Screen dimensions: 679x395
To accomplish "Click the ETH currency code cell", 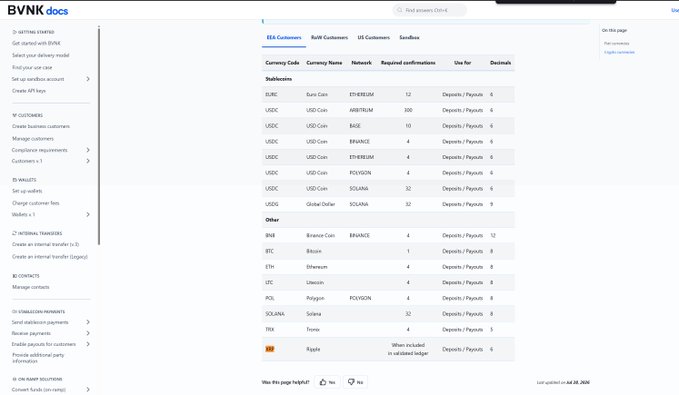I will (x=270, y=267).
